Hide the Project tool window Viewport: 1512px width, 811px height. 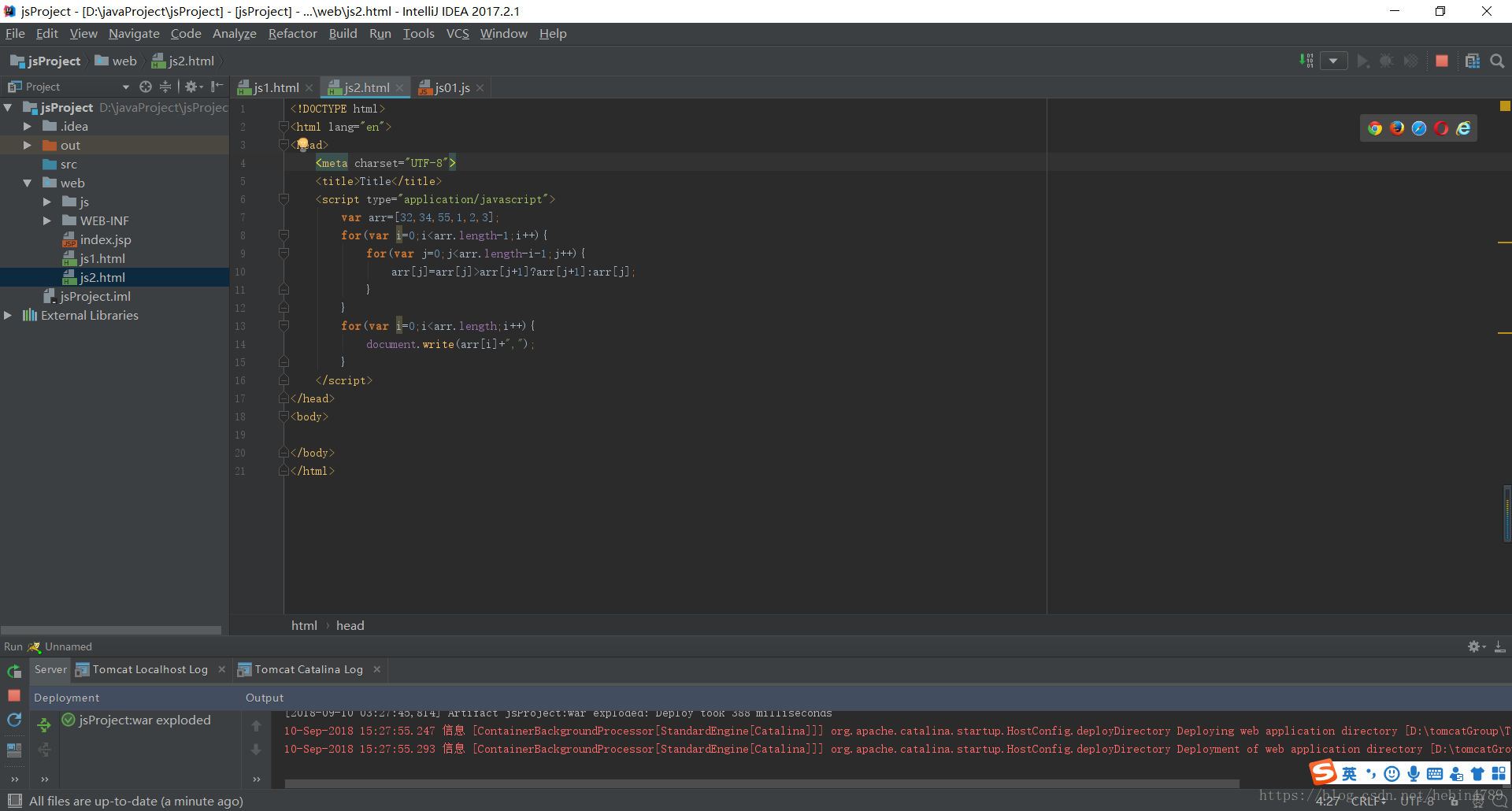(217, 87)
